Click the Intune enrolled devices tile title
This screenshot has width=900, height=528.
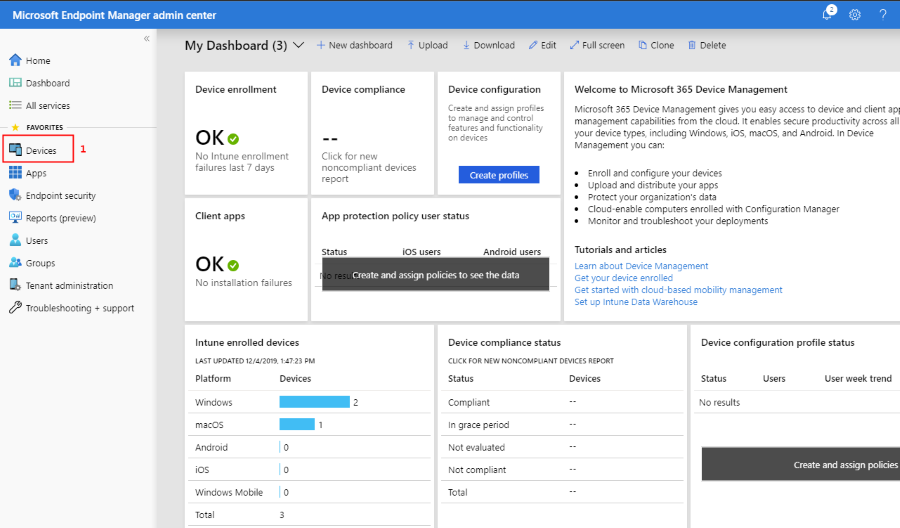(x=247, y=343)
